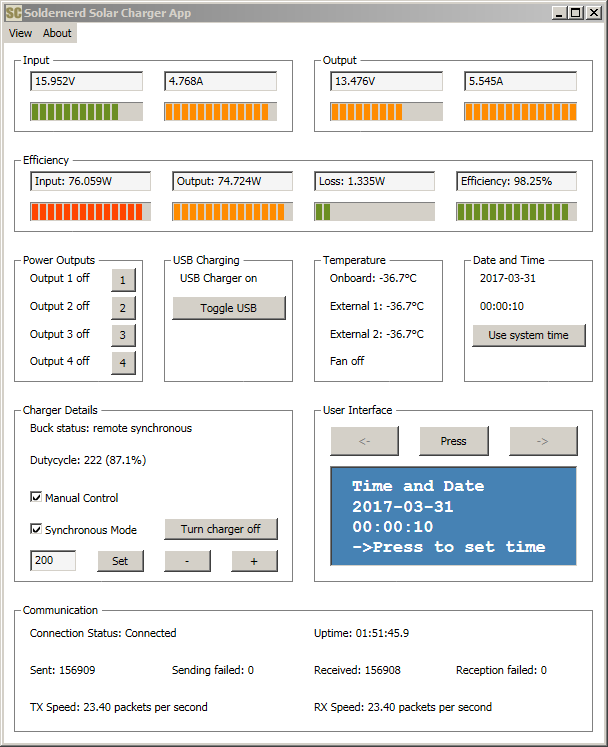This screenshot has height=747, width=608.
Task: Uncheck the Synchronous Mode checkbox
Action: [x=37, y=530]
